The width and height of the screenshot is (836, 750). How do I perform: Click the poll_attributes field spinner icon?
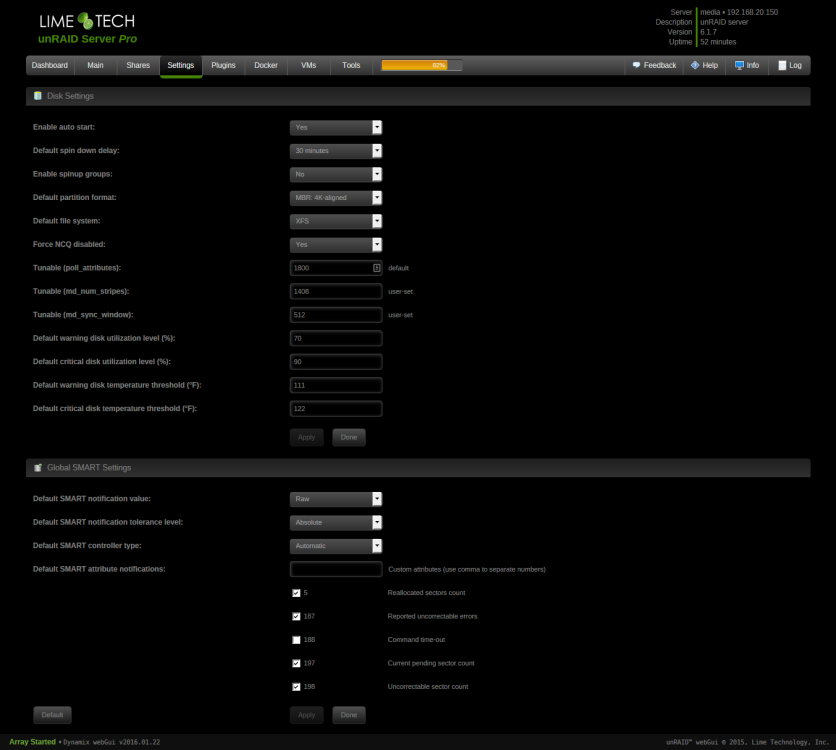tap(376, 268)
